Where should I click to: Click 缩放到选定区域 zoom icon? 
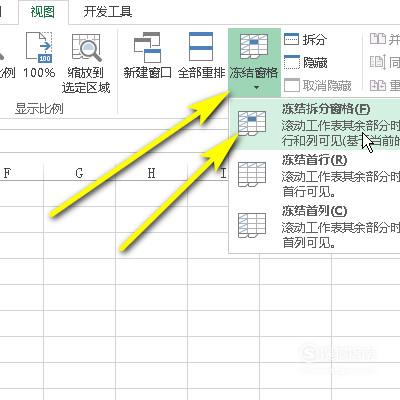[86, 63]
